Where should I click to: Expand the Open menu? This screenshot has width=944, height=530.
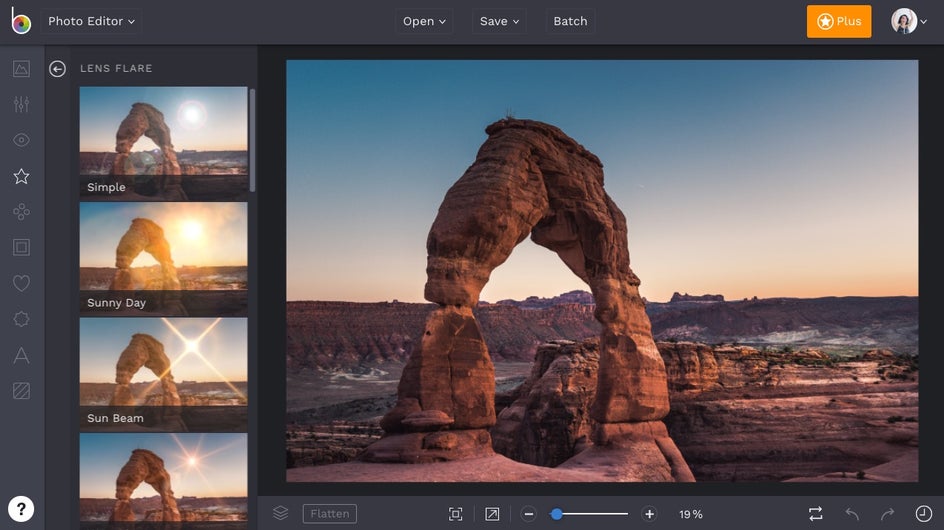(424, 21)
